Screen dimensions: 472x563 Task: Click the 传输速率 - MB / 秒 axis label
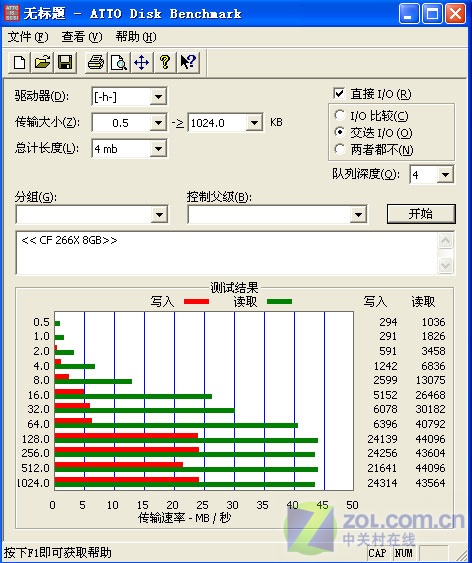[184, 518]
